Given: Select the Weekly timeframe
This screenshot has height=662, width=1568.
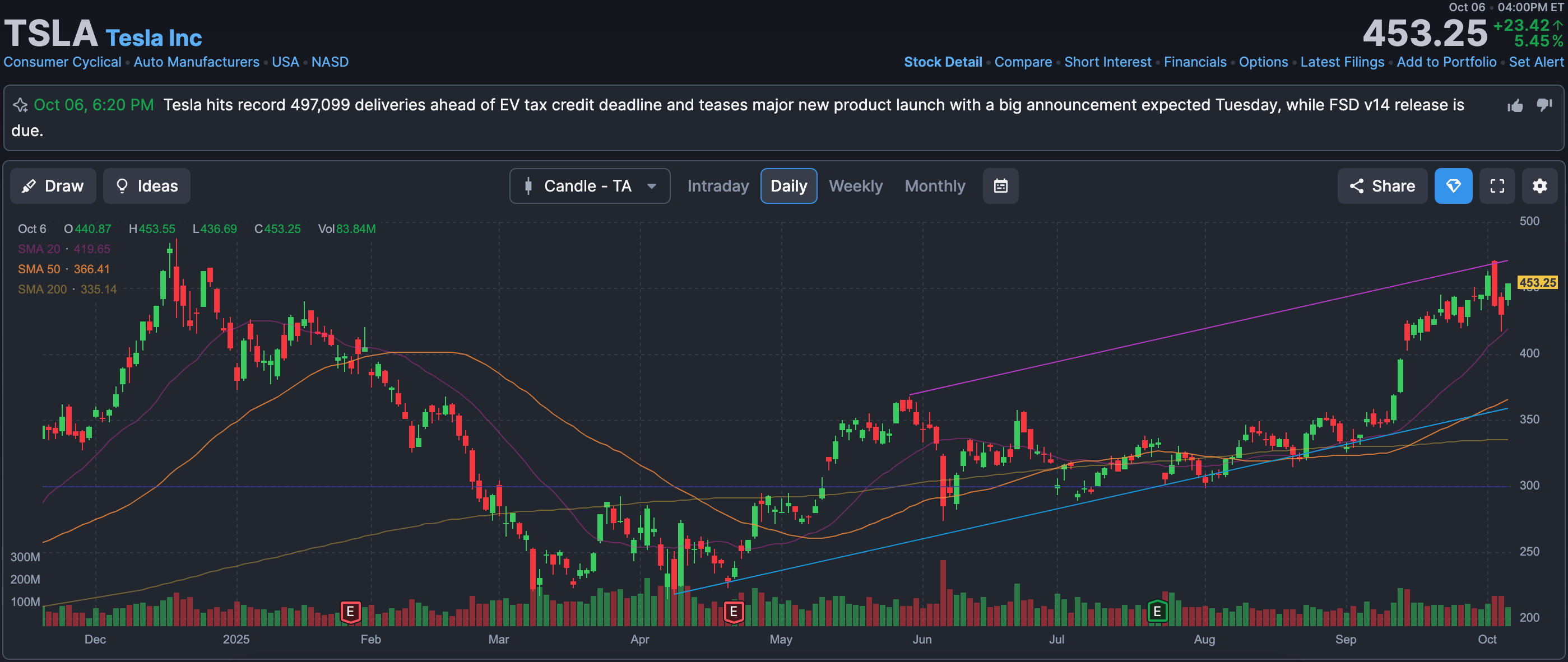Looking at the screenshot, I should click(x=855, y=186).
